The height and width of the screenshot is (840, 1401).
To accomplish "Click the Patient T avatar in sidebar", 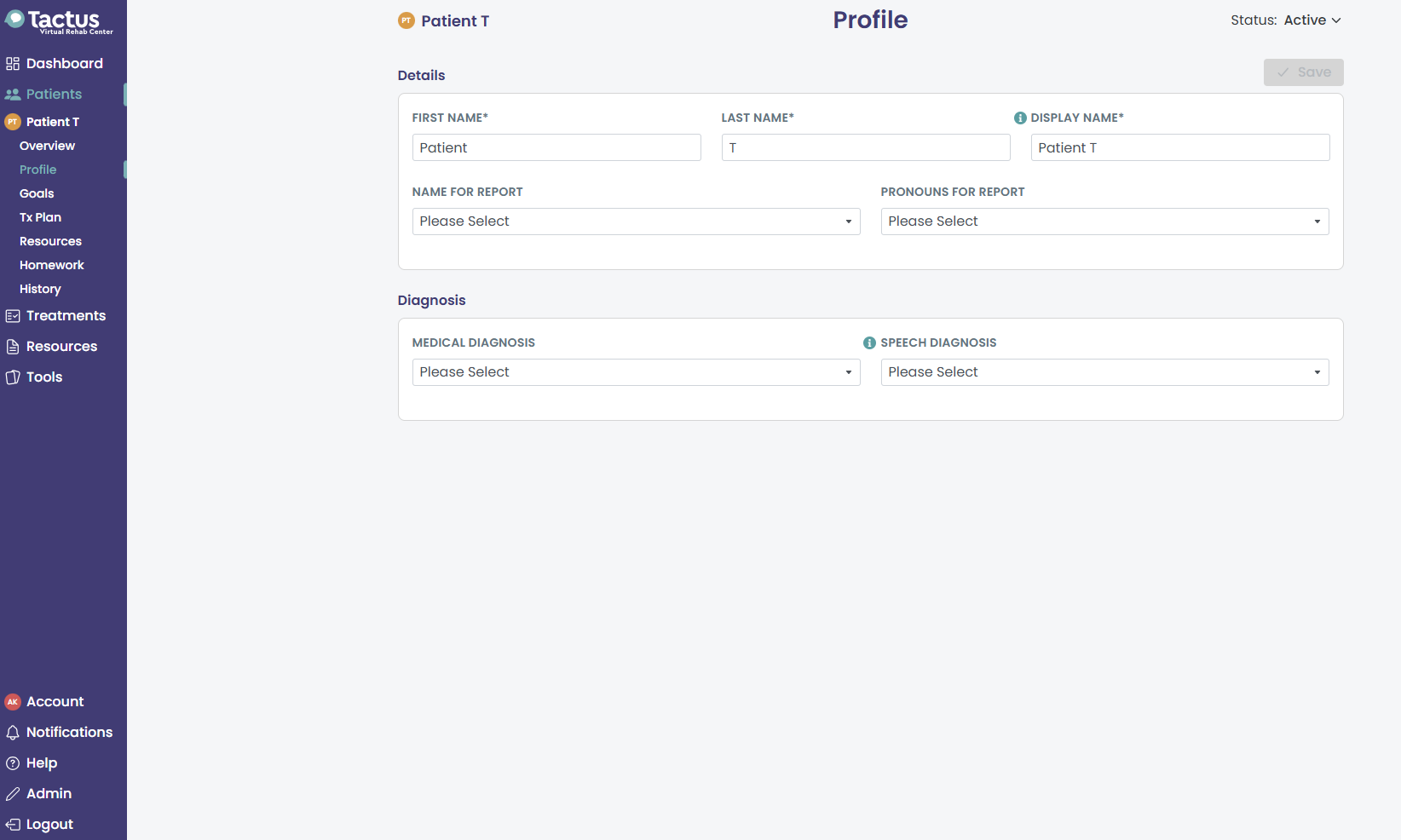I will [x=13, y=122].
